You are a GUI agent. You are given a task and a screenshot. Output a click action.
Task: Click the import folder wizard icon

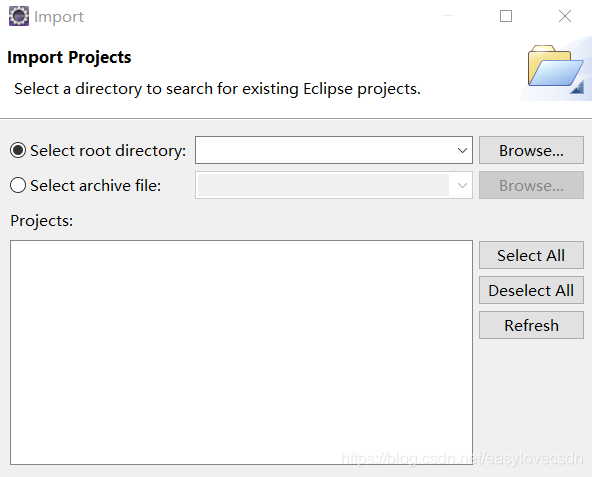click(556, 69)
